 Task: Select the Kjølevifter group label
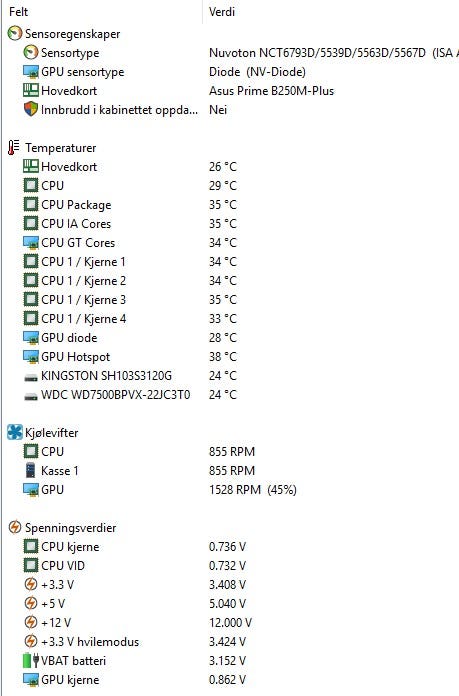pos(51,432)
